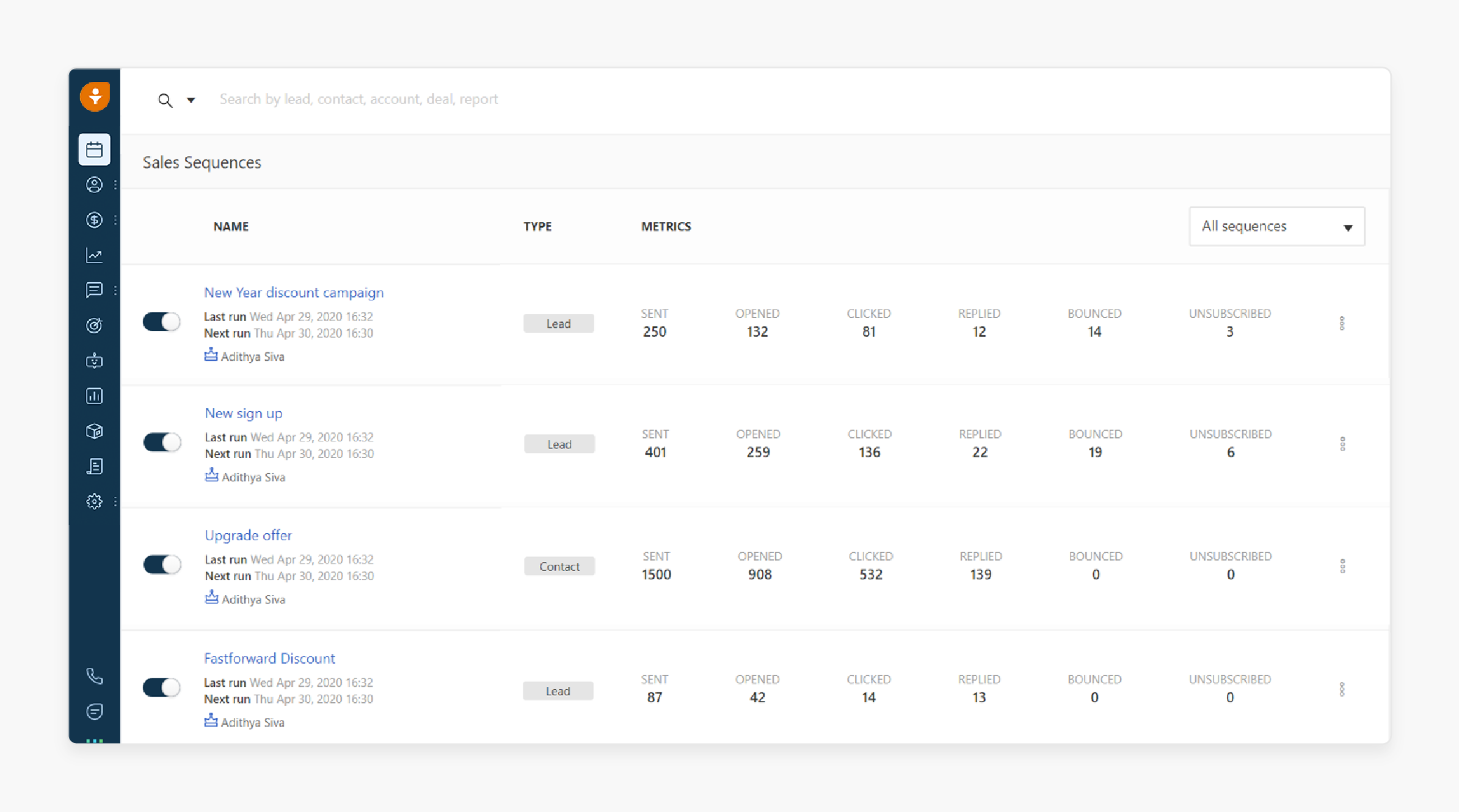Click the settings gear icon in sidebar

click(x=94, y=502)
